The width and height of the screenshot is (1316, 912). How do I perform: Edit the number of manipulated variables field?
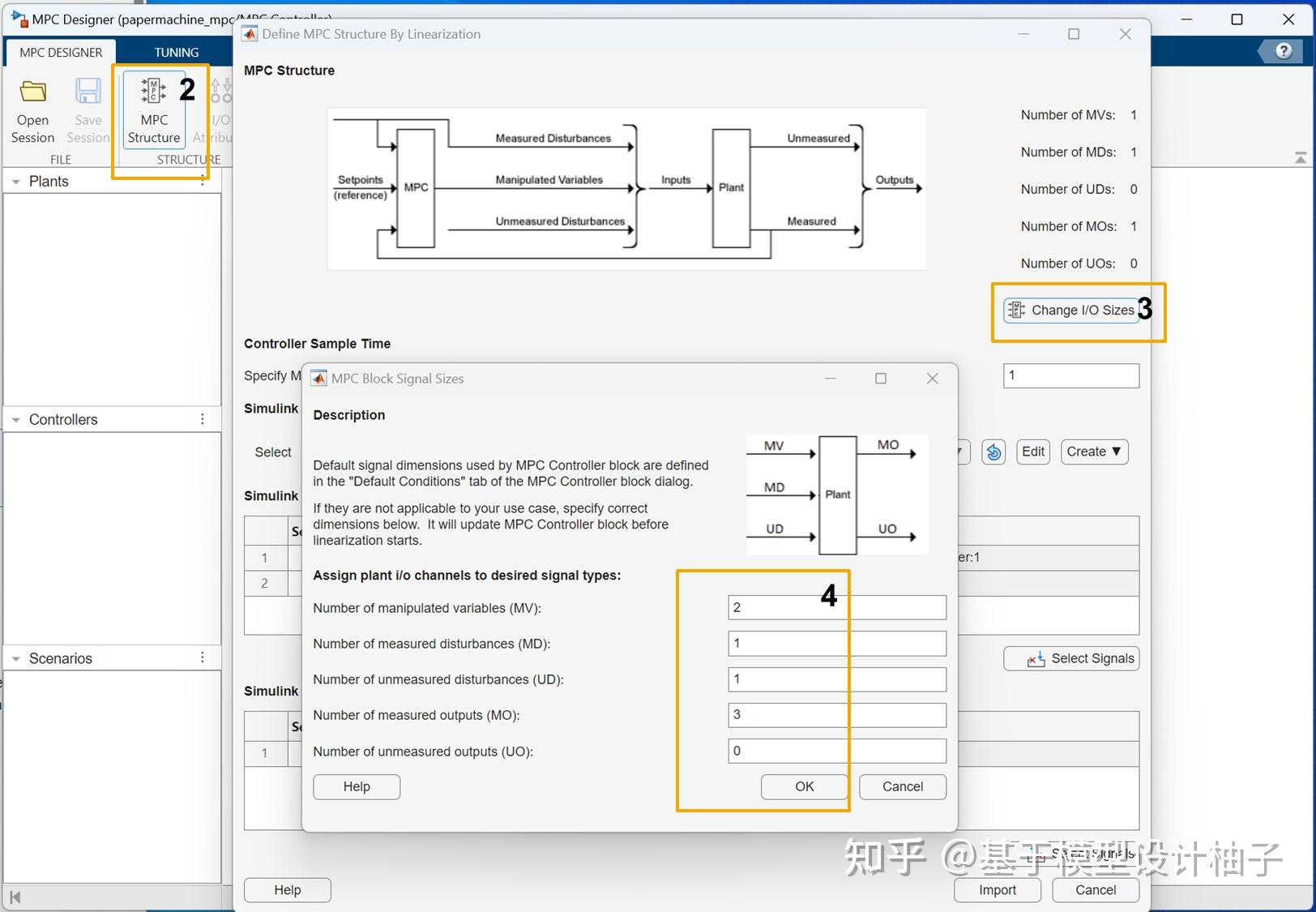pyautogui.click(x=835, y=606)
